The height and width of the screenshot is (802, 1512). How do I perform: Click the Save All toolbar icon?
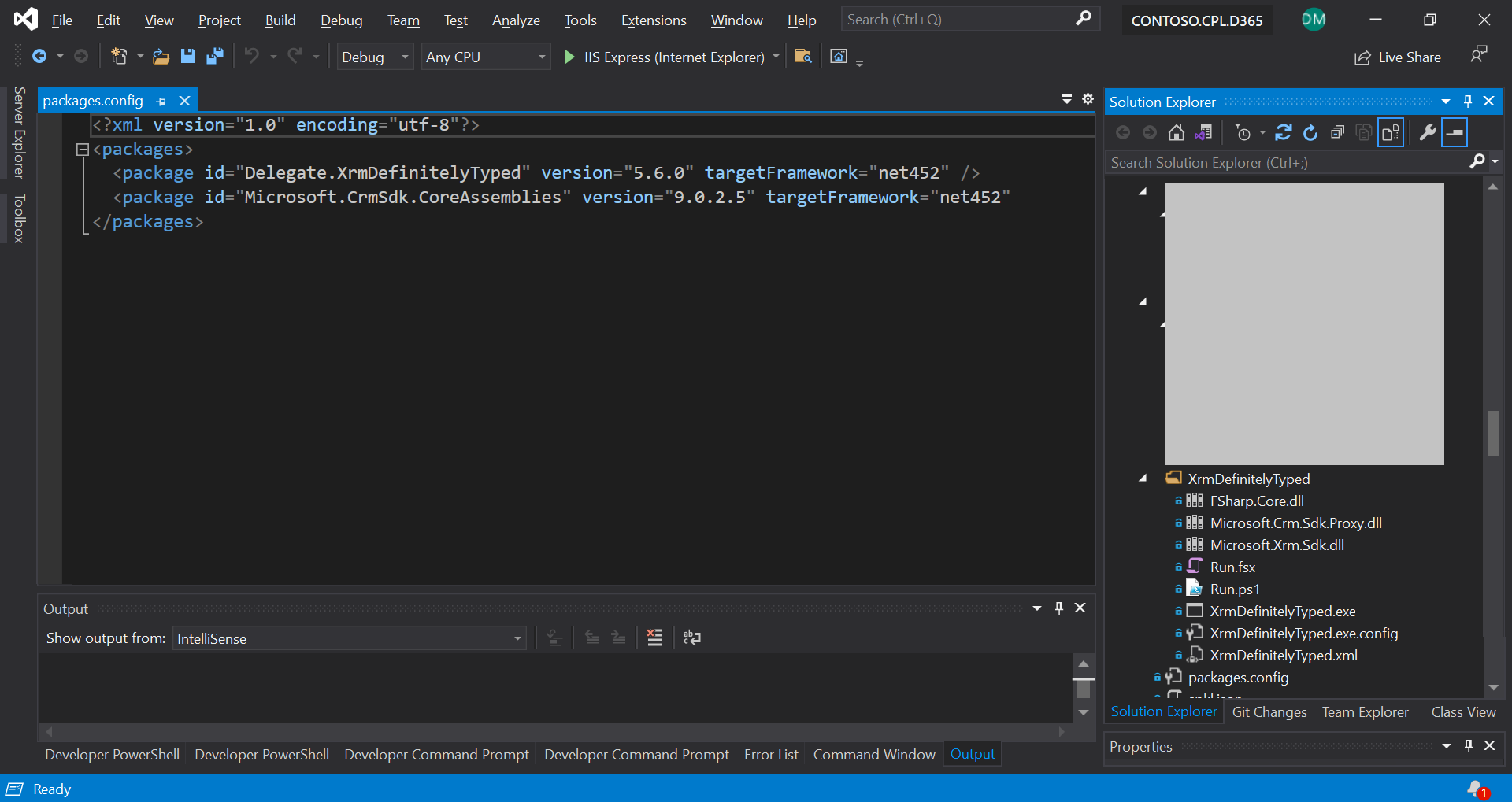click(214, 56)
